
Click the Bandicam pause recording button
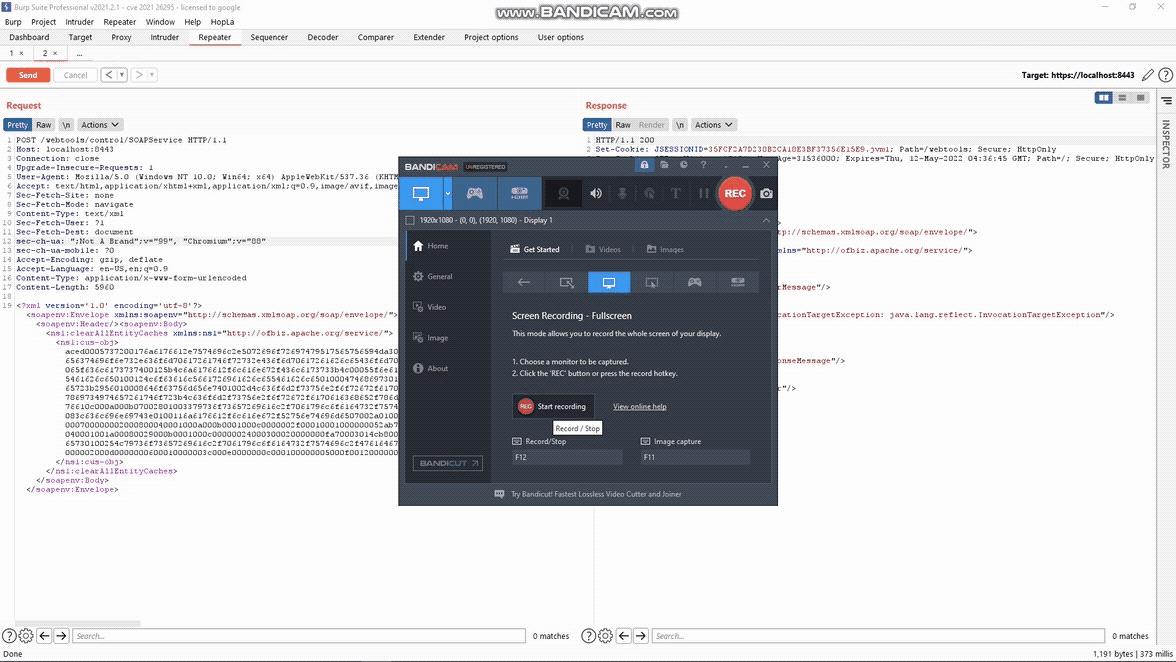point(704,193)
